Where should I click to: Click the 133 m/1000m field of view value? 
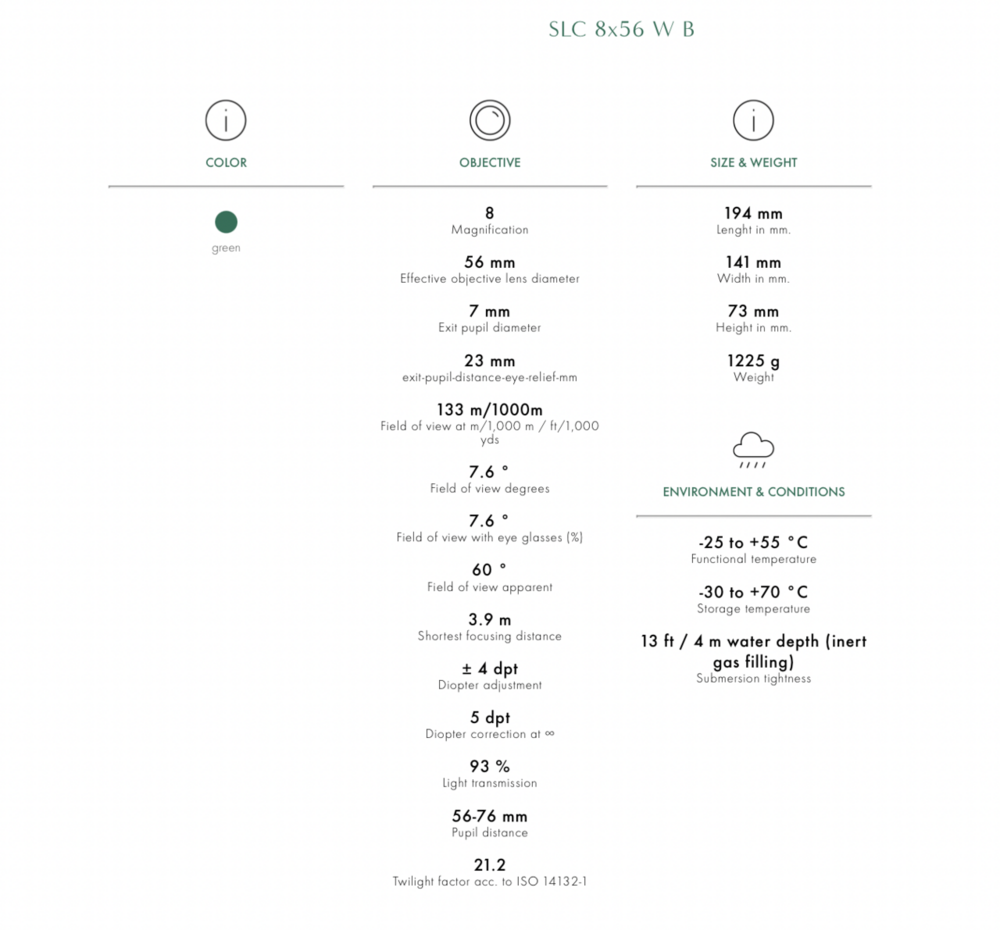[x=490, y=409]
